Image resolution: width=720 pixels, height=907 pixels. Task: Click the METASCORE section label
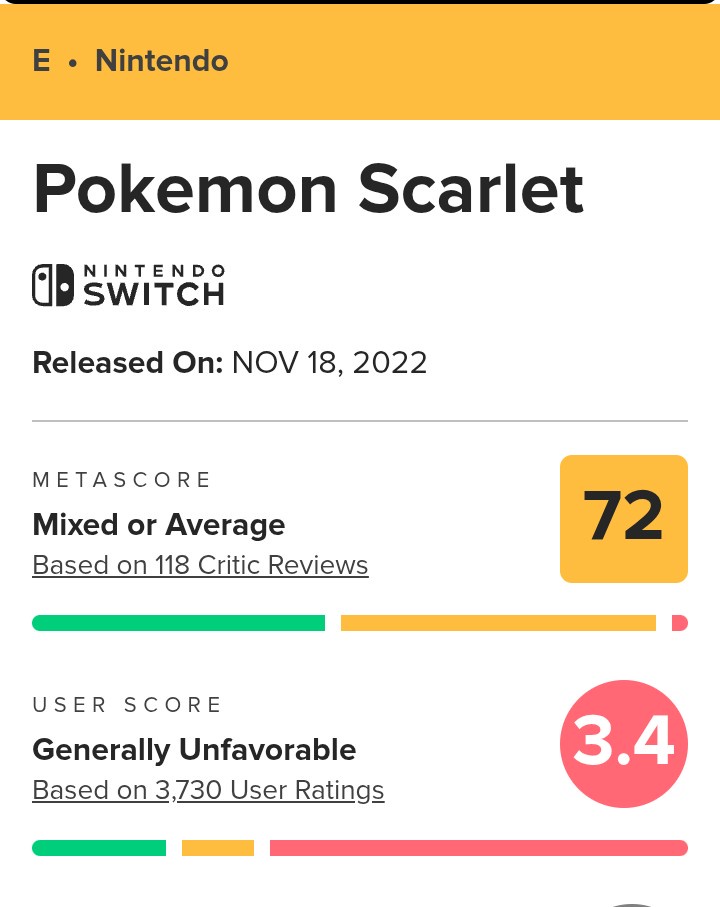click(x=122, y=480)
